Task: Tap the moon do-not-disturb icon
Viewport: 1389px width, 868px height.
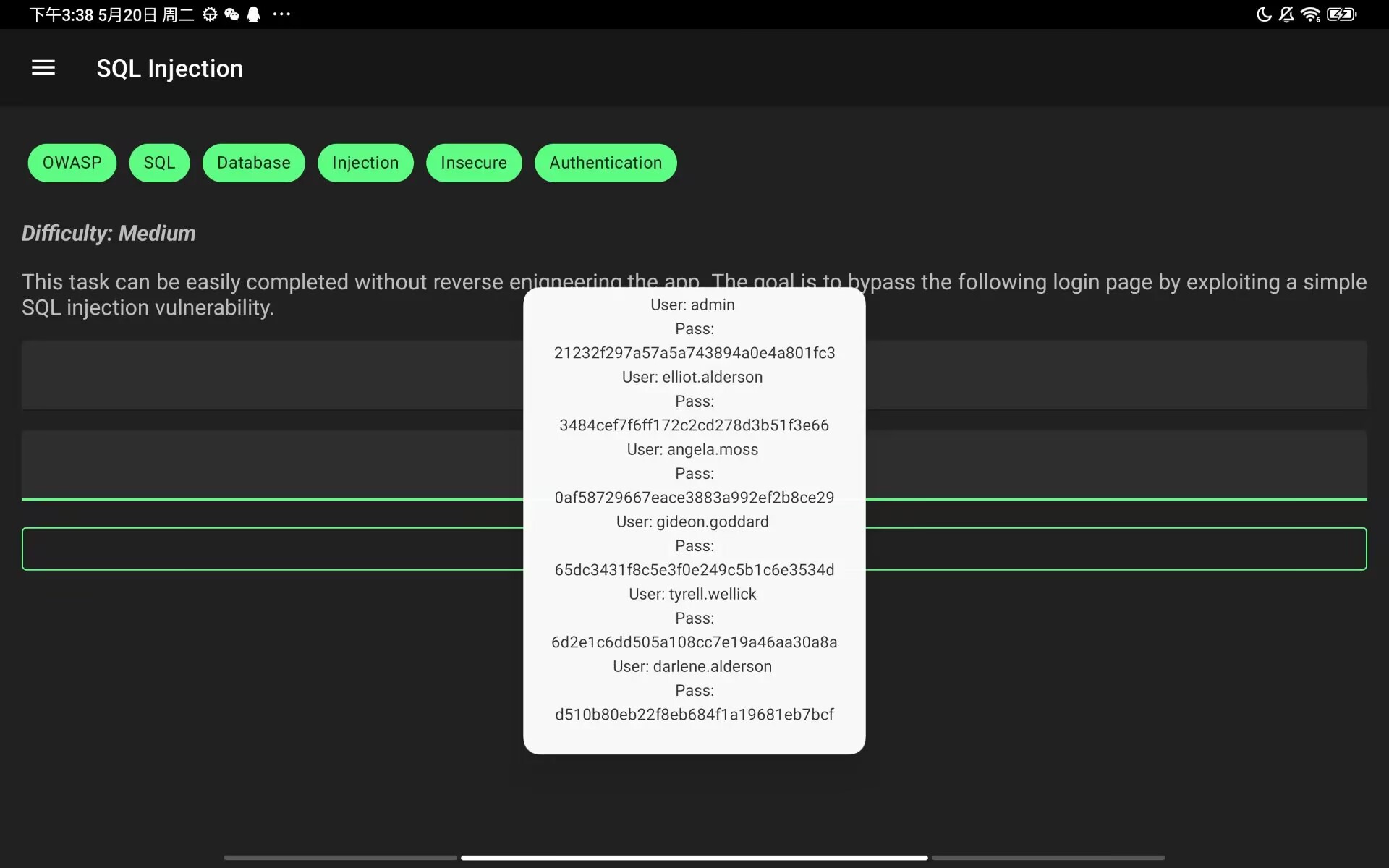Action: [1263, 14]
